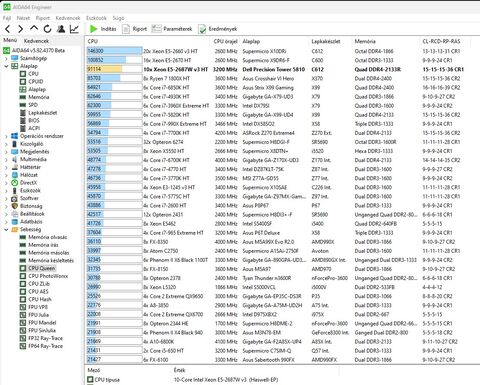Select the CPU Queen benchmark
This screenshot has width=480, height=385.
coord(37,268)
